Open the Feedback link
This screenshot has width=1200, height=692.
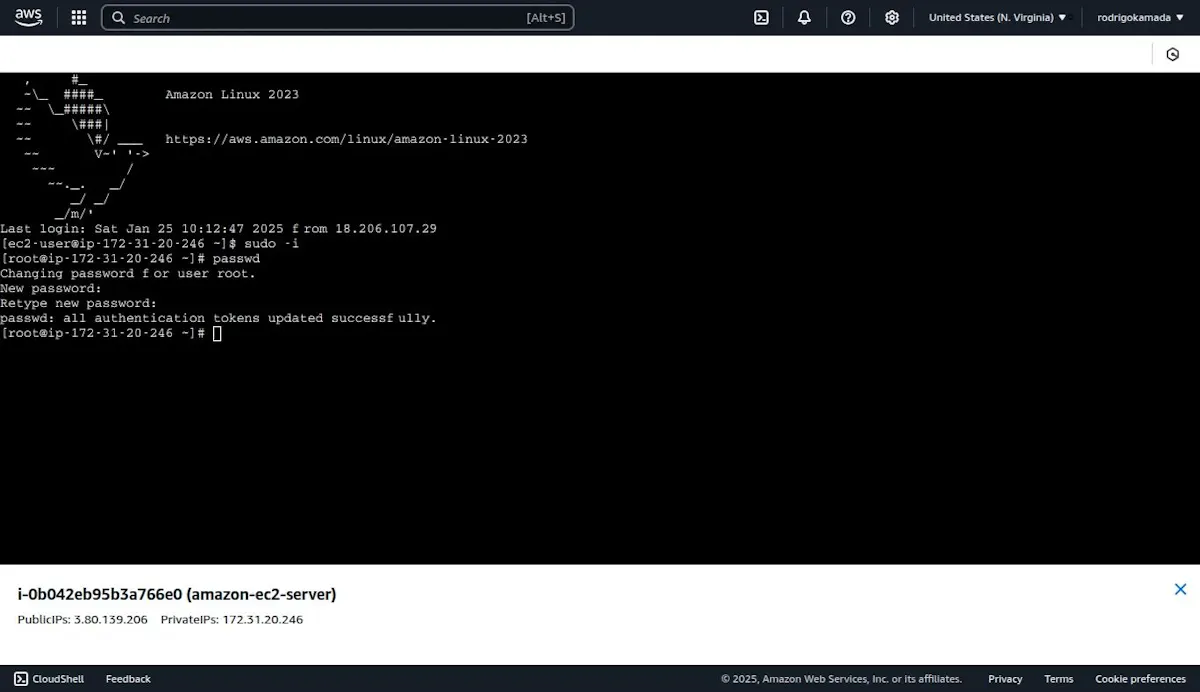128,679
